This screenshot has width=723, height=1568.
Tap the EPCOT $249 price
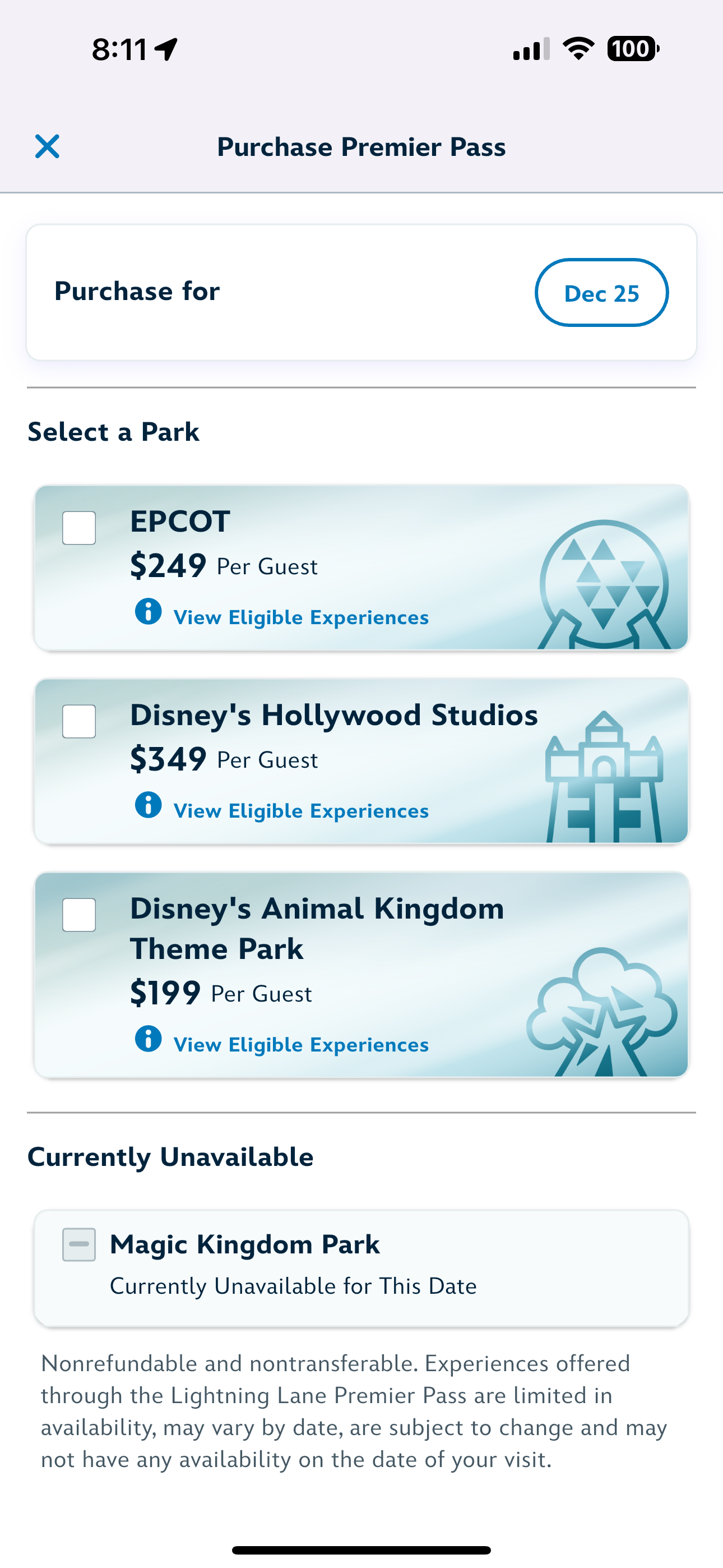(168, 566)
